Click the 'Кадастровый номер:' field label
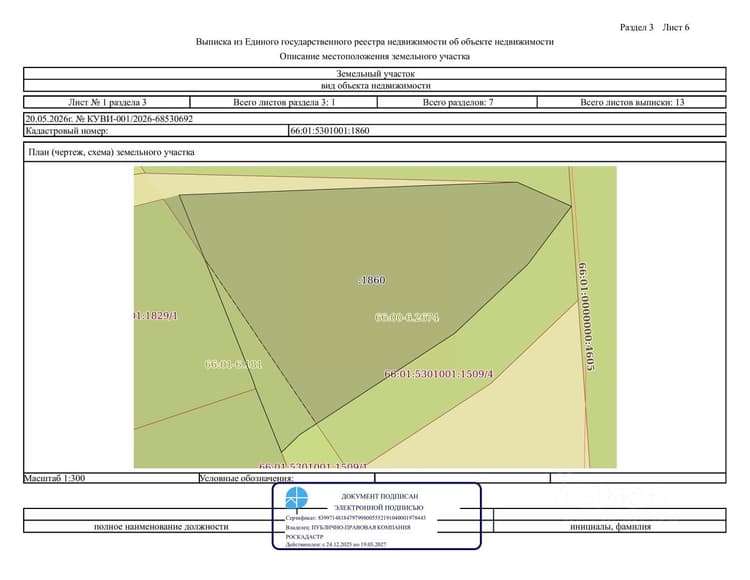 [67, 131]
